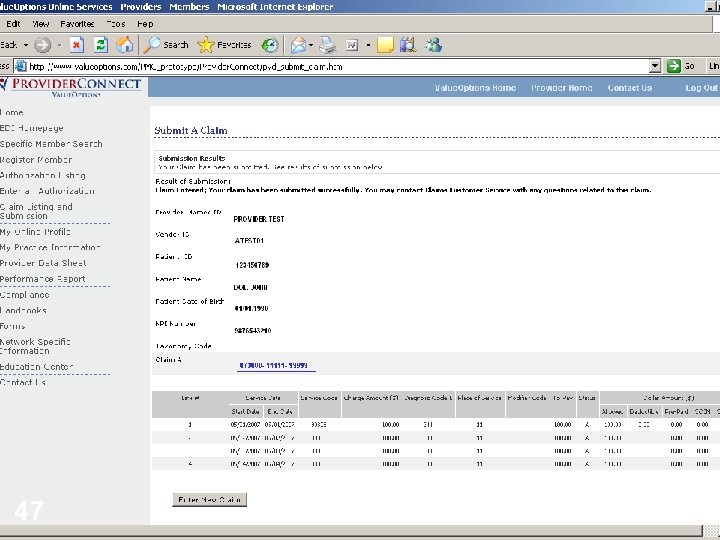
Task: Open Authorization Listing sidebar link
Action: coord(43,175)
